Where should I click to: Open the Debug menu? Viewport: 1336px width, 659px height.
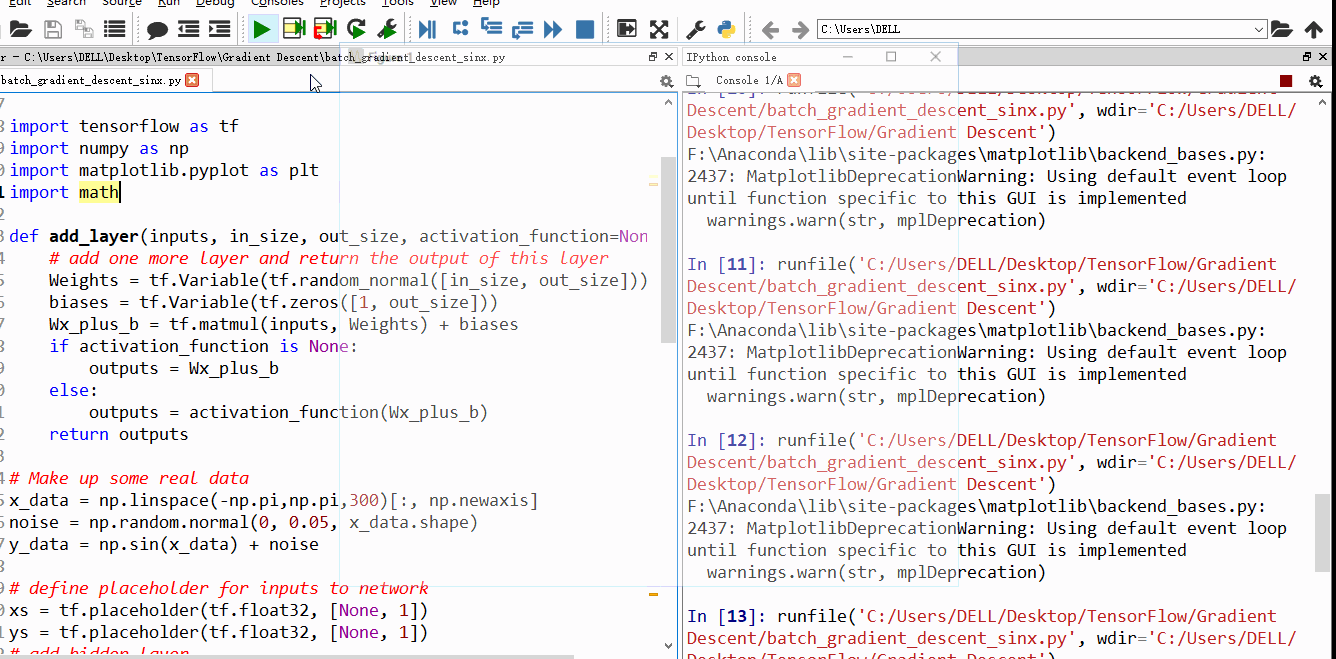(x=215, y=4)
